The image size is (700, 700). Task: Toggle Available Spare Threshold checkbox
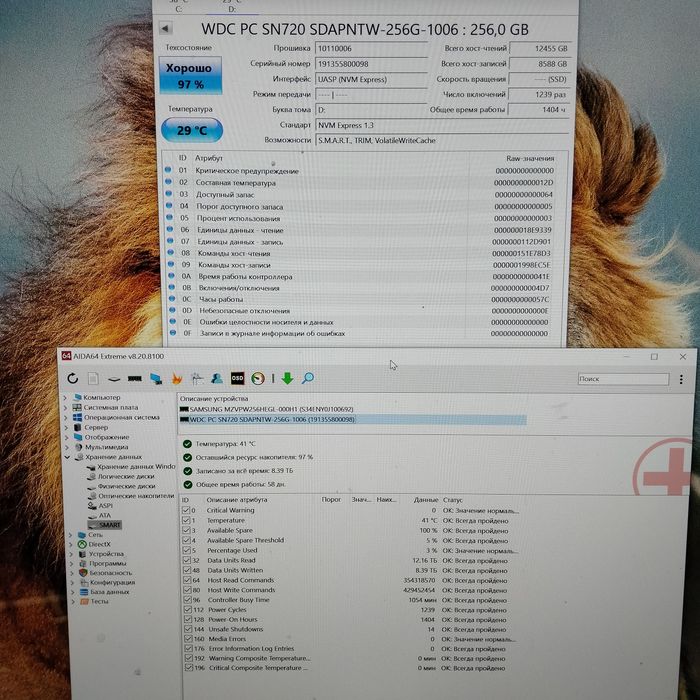(x=187, y=540)
